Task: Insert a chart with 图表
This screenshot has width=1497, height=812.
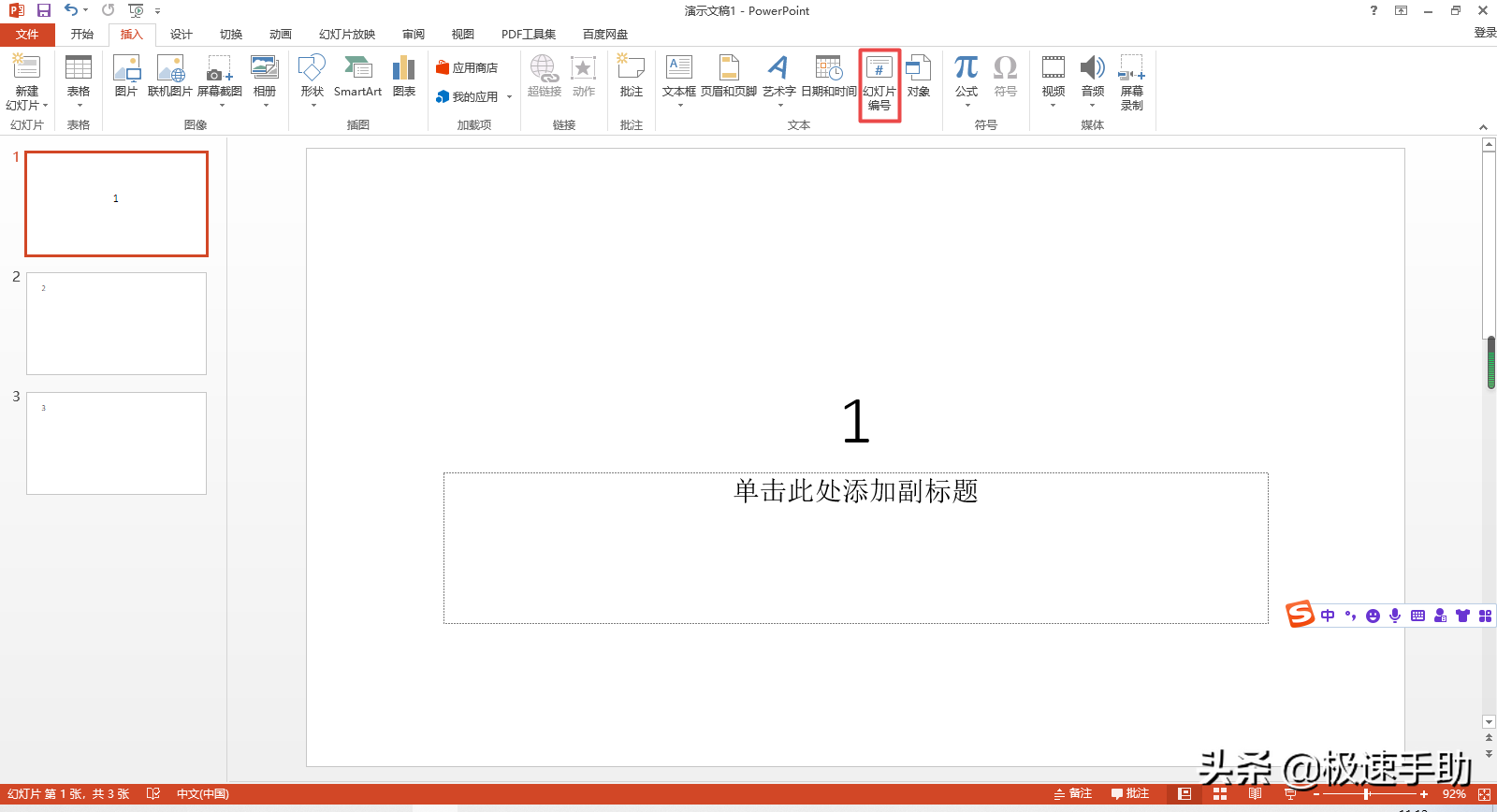Action: [404, 76]
